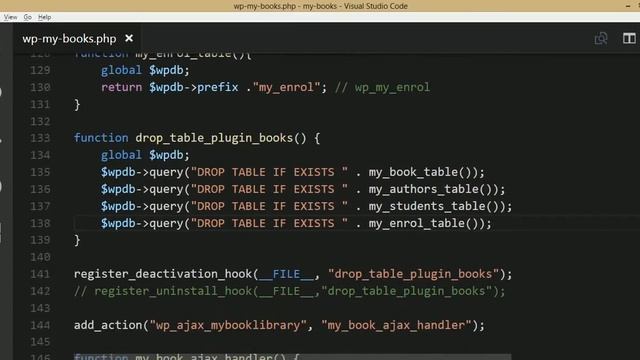Minimize the Visual Studio Code window
This screenshot has height=360, width=640.
[x=628, y=6]
